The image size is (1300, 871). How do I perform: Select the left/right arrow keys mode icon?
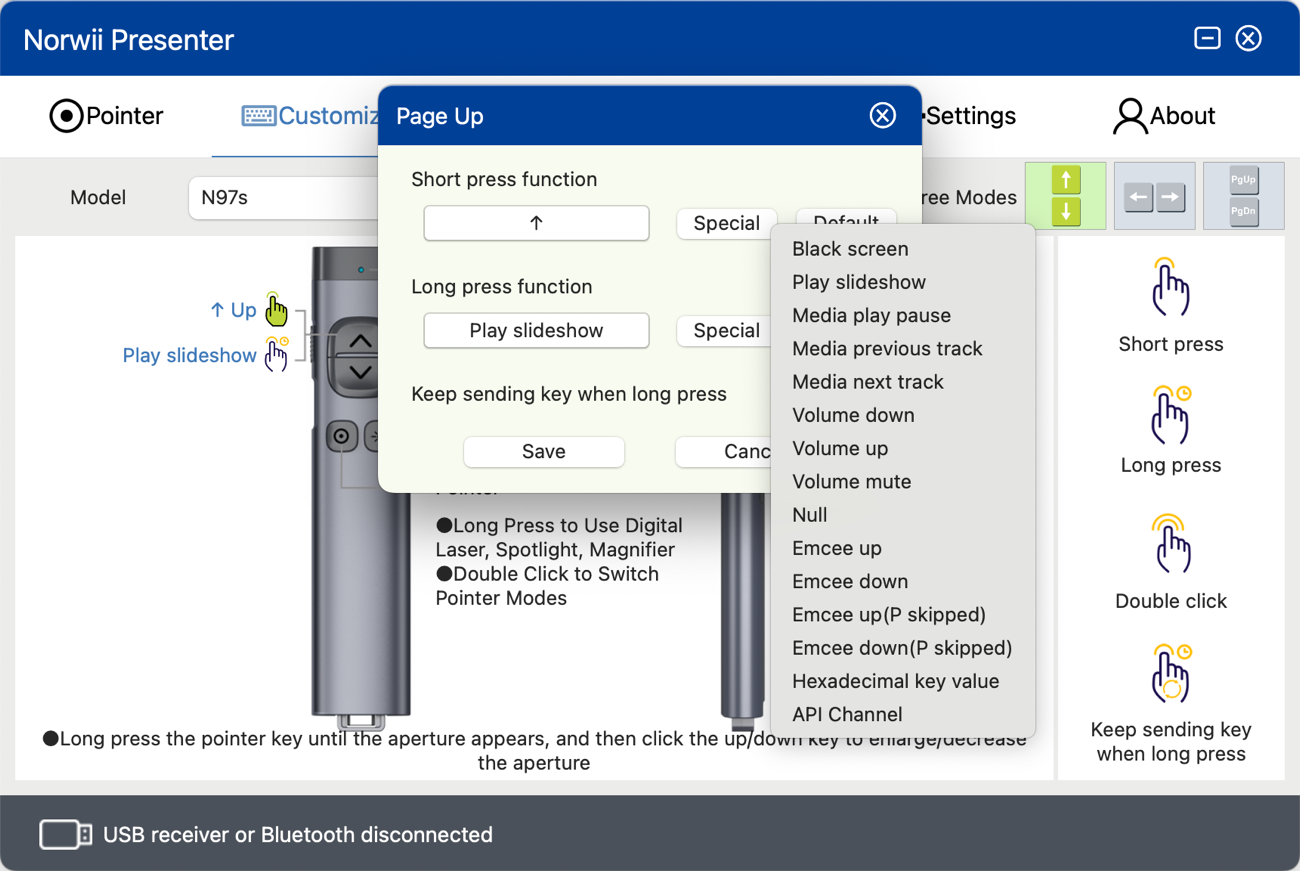(1154, 196)
